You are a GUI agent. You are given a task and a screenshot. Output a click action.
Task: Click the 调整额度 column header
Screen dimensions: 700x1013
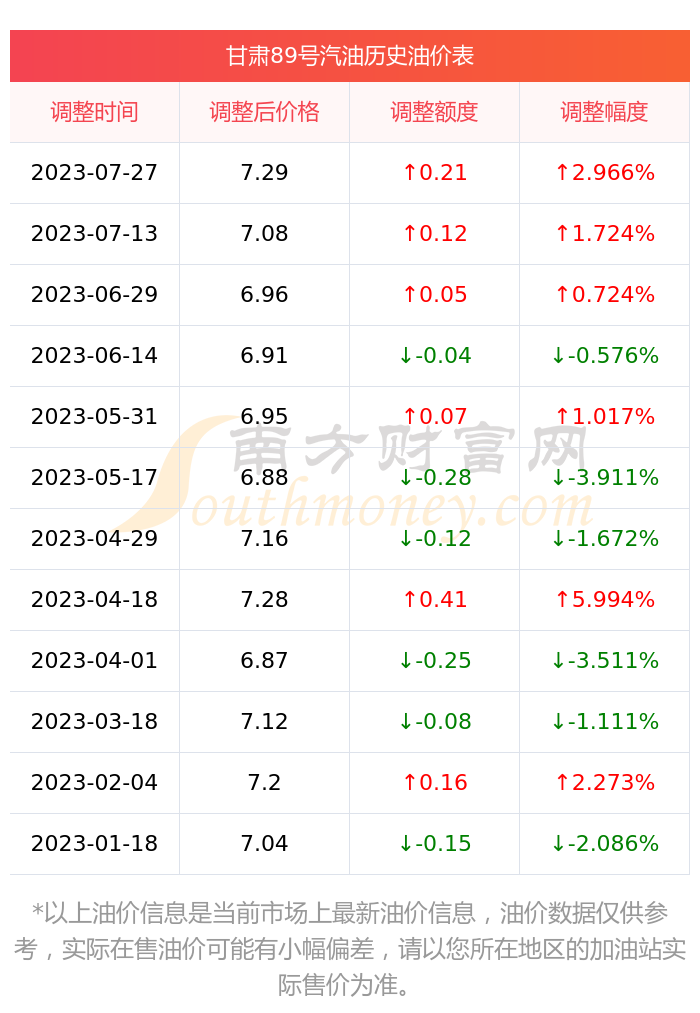434,112
